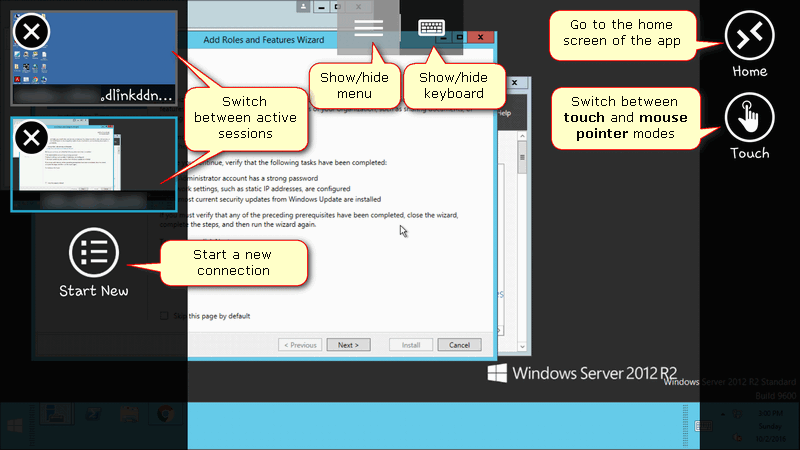Open Server Manager from the taskbar

point(56,415)
